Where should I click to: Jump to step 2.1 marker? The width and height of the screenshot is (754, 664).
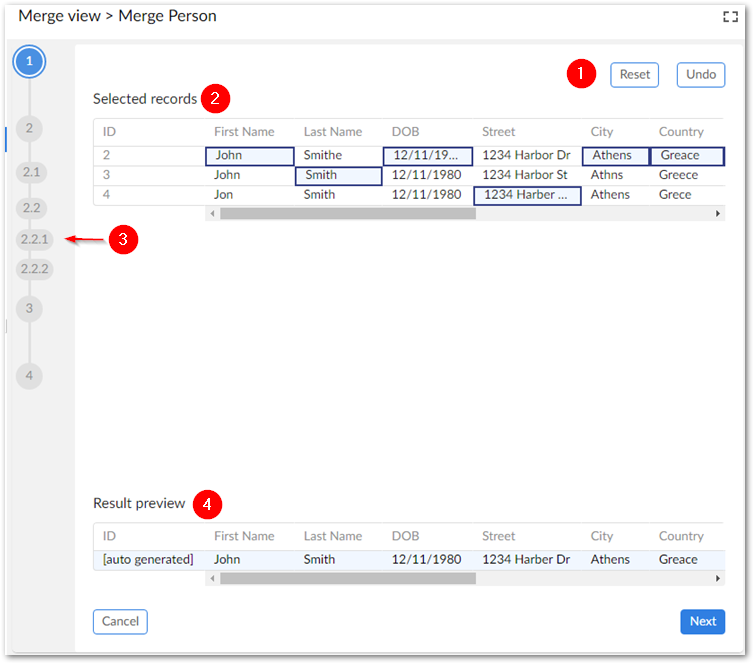coord(31,172)
